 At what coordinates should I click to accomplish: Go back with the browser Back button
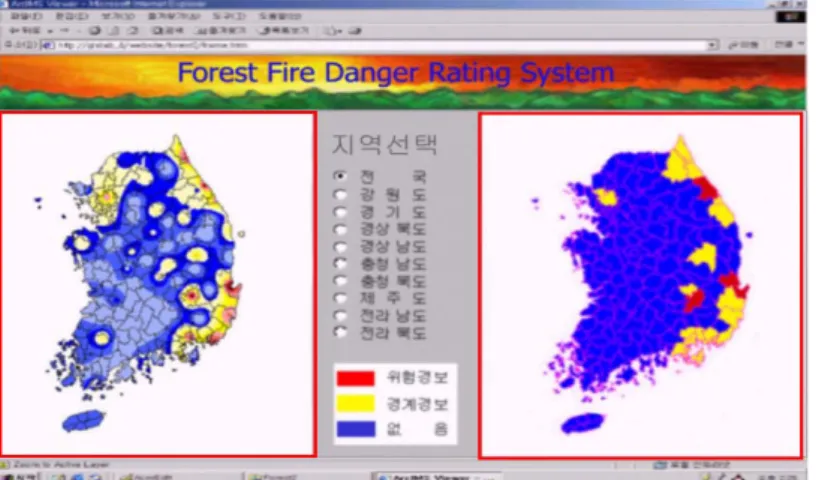25,31
